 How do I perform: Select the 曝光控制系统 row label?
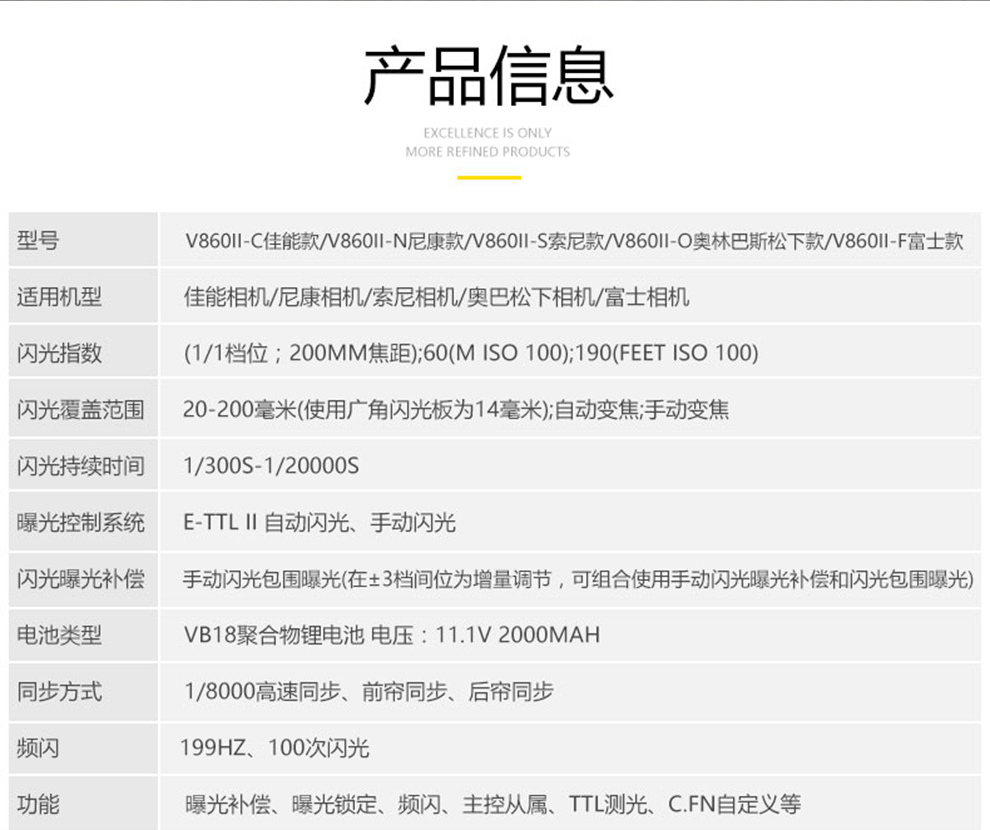coord(80,522)
